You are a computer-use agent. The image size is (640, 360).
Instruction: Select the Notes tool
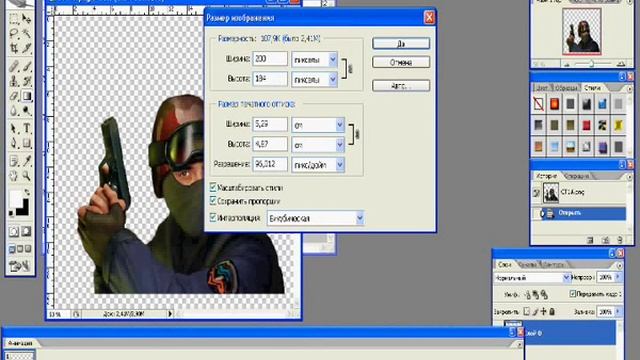(13, 161)
